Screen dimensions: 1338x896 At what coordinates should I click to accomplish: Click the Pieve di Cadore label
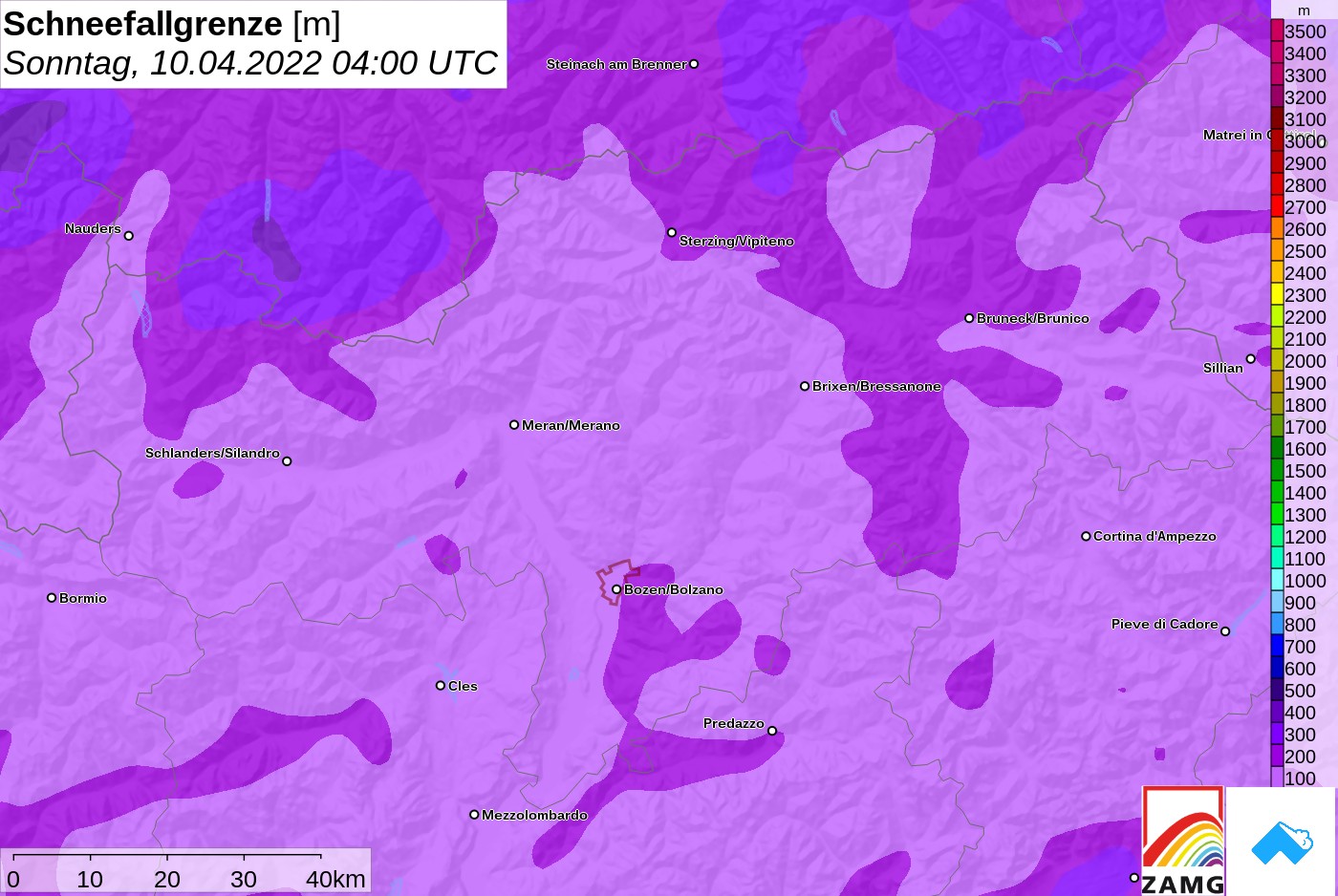1164,624
